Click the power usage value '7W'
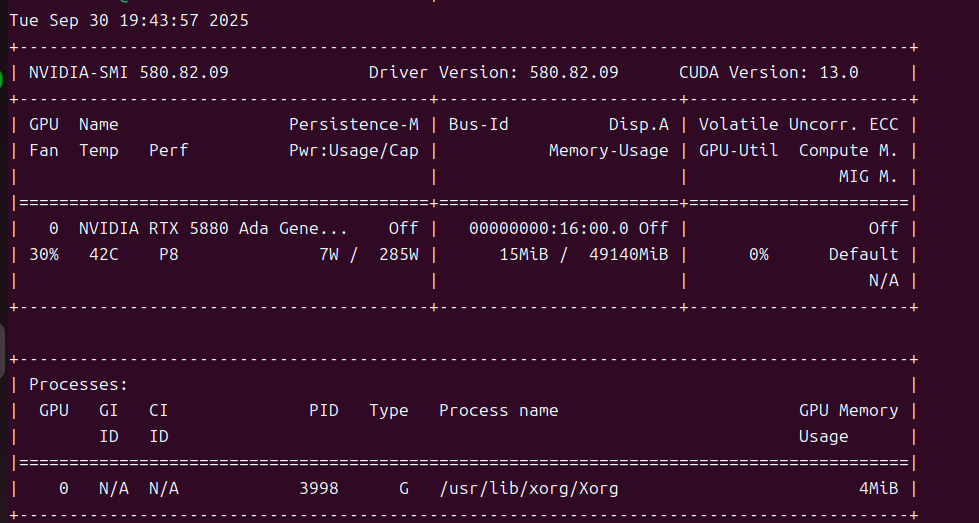Image resolution: width=979 pixels, height=523 pixels. 328,255
